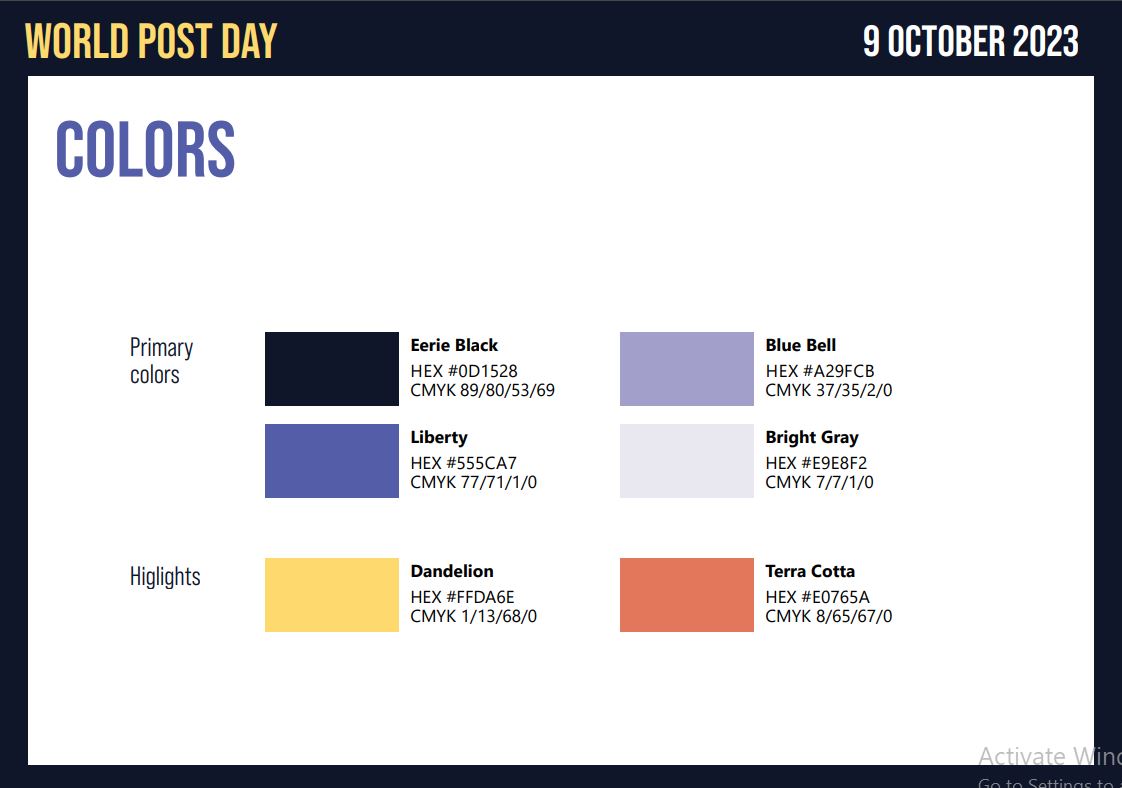Click the Activate Windows watermark
The image size is (1122, 788).
[1050, 768]
